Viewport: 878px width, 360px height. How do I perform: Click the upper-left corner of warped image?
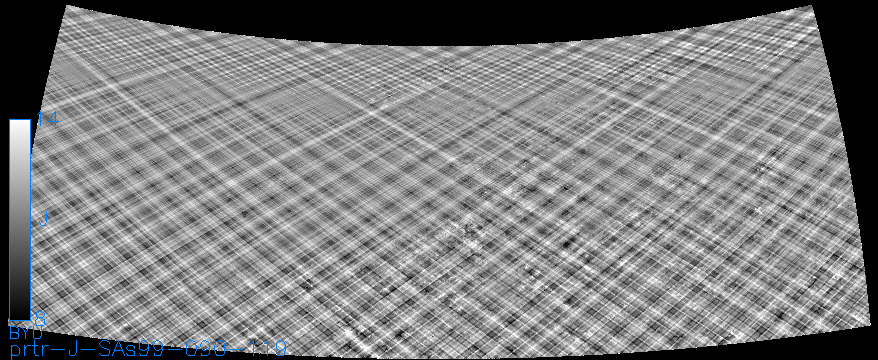pyautogui.click(x=67, y=6)
